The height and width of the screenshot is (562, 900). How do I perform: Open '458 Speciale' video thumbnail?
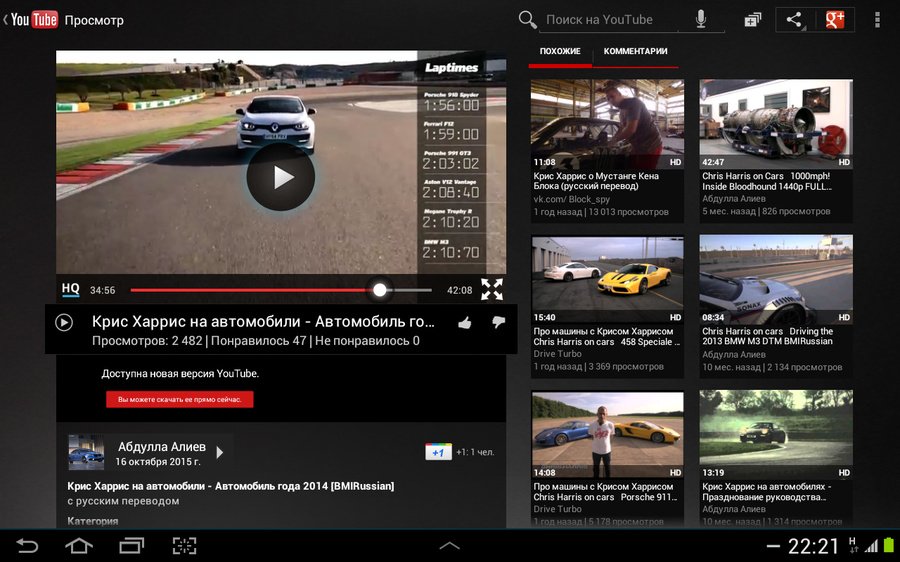click(607, 280)
